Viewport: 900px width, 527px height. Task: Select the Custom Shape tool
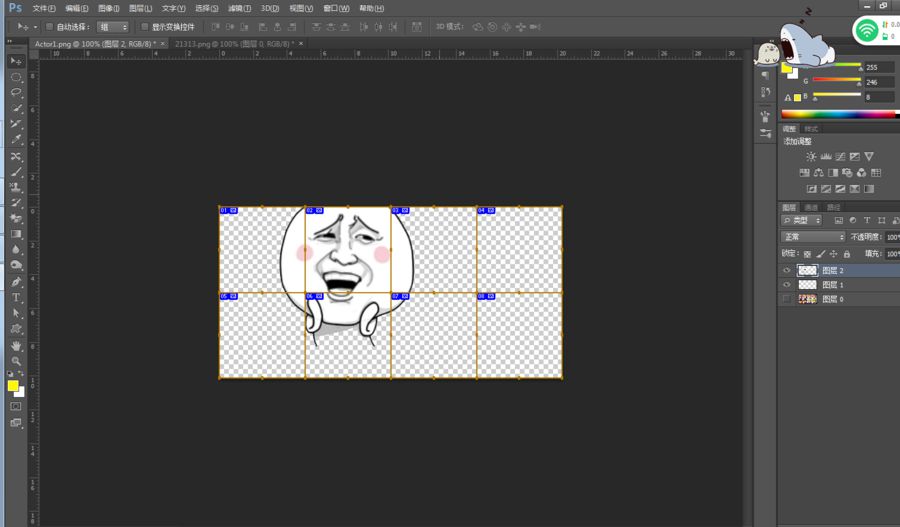coord(15,329)
